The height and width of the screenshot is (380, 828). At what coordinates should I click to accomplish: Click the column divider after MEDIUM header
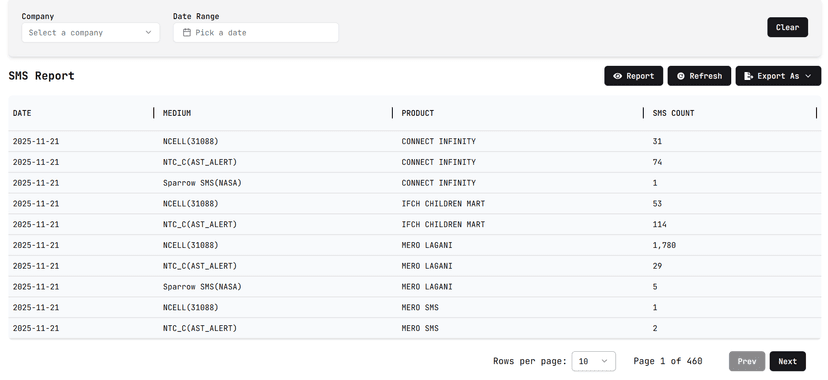pyautogui.click(x=392, y=113)
